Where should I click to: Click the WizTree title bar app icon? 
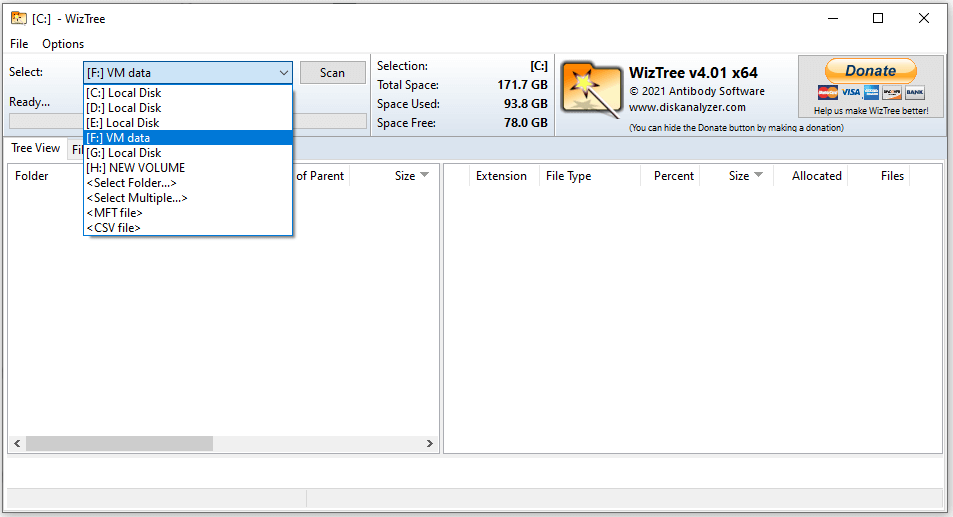point(18,18)
